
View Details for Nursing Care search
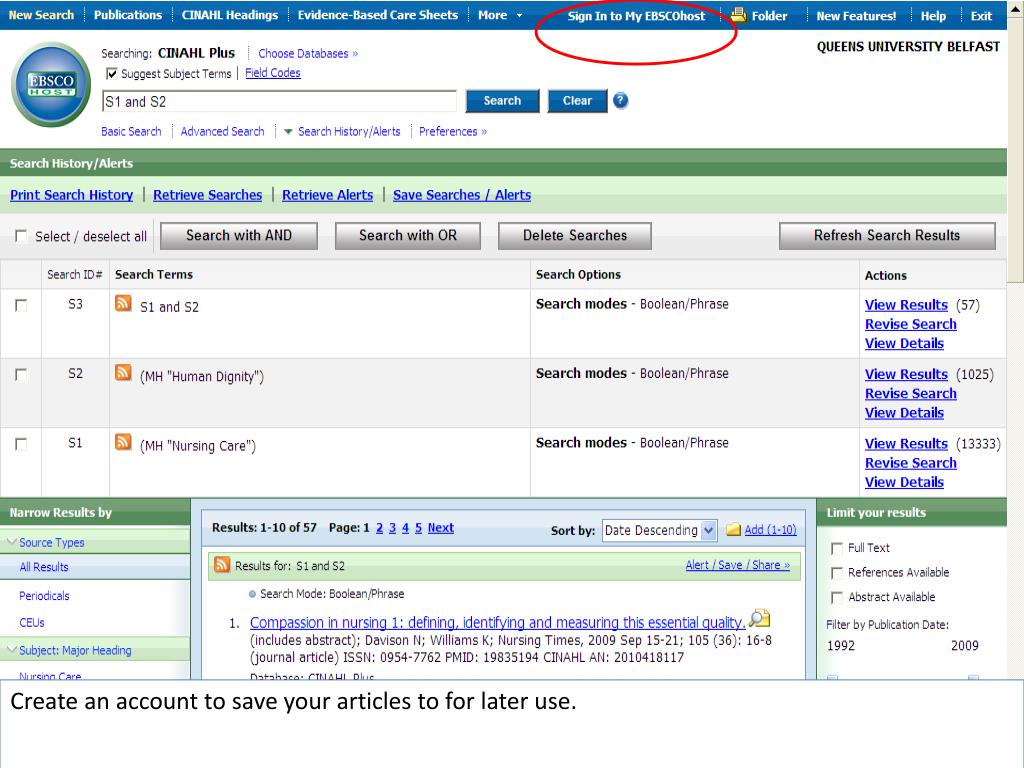pos(904,482)
